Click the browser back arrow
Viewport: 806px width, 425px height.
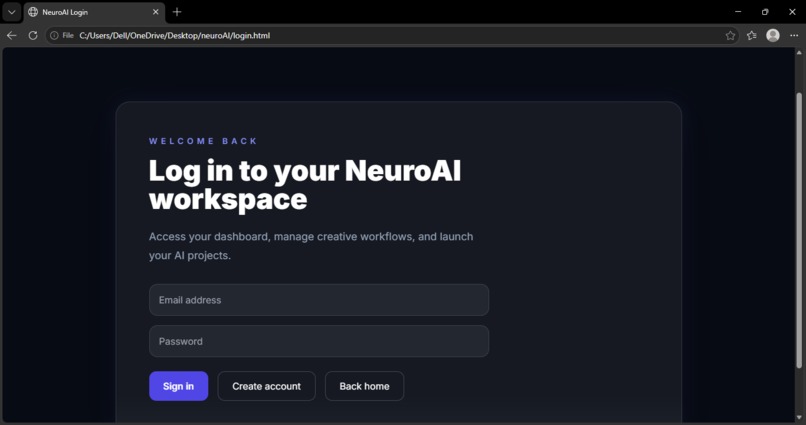pos(11,35)
